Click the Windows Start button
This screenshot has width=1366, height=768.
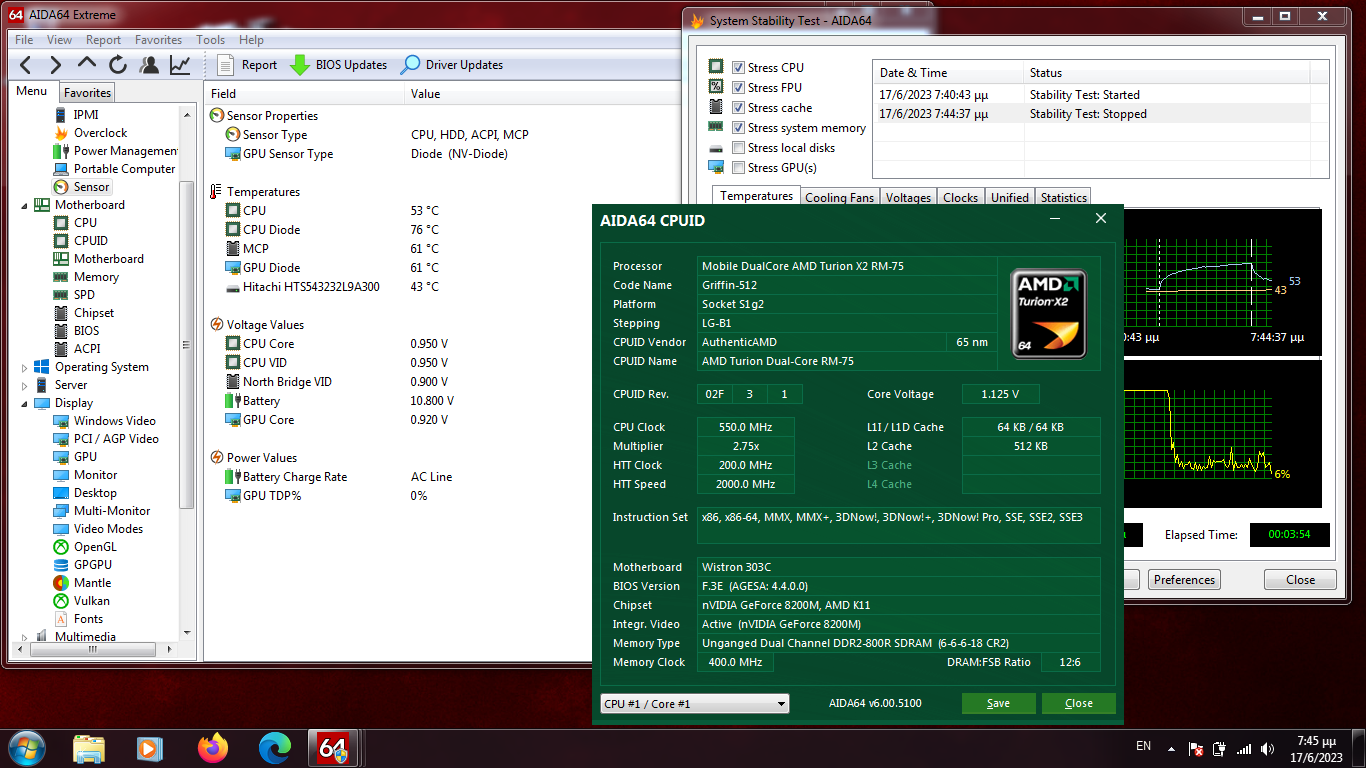click(26, 747)
